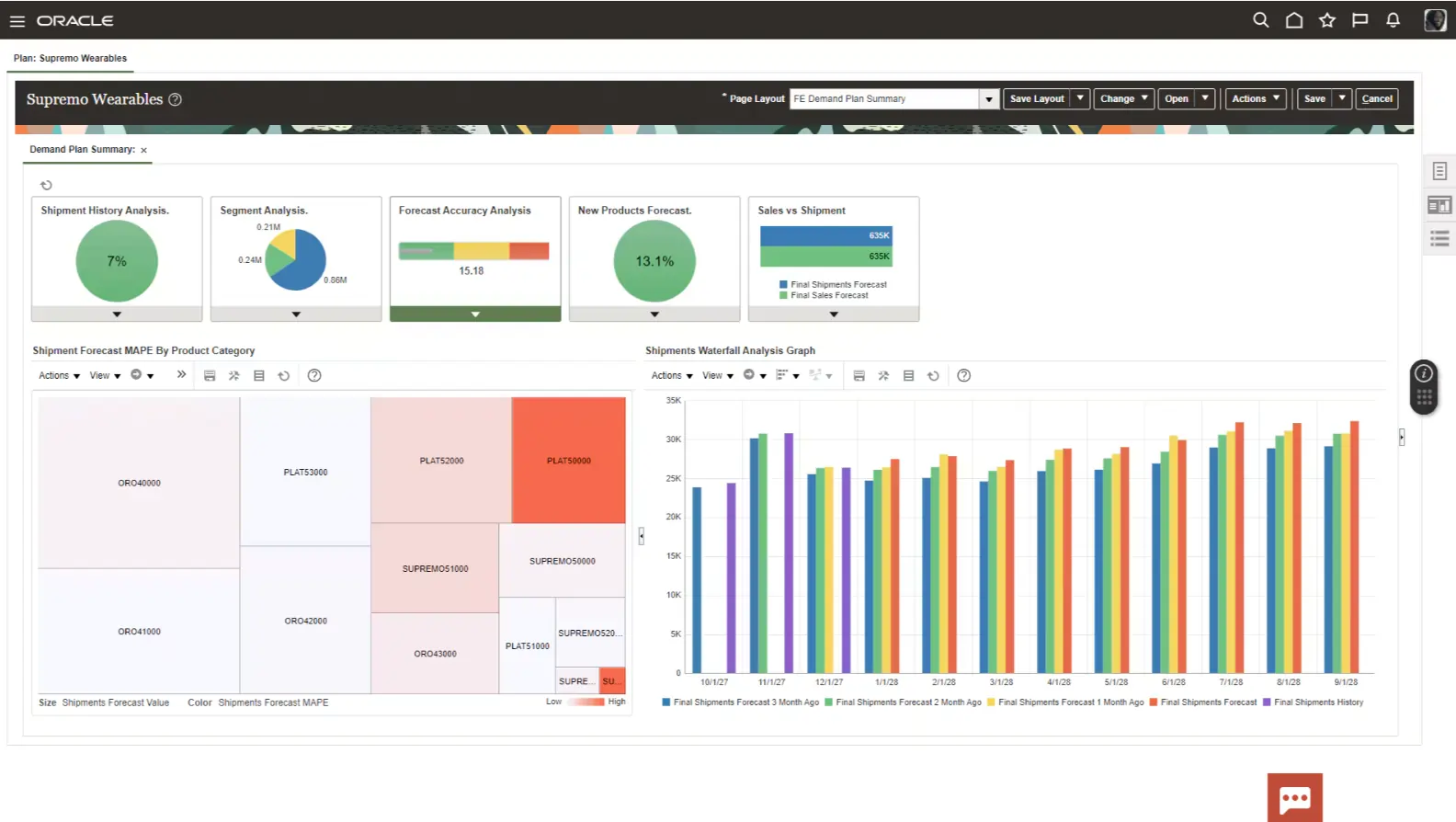Click the Save button
1456x822 pixels.
point(1314,98)
